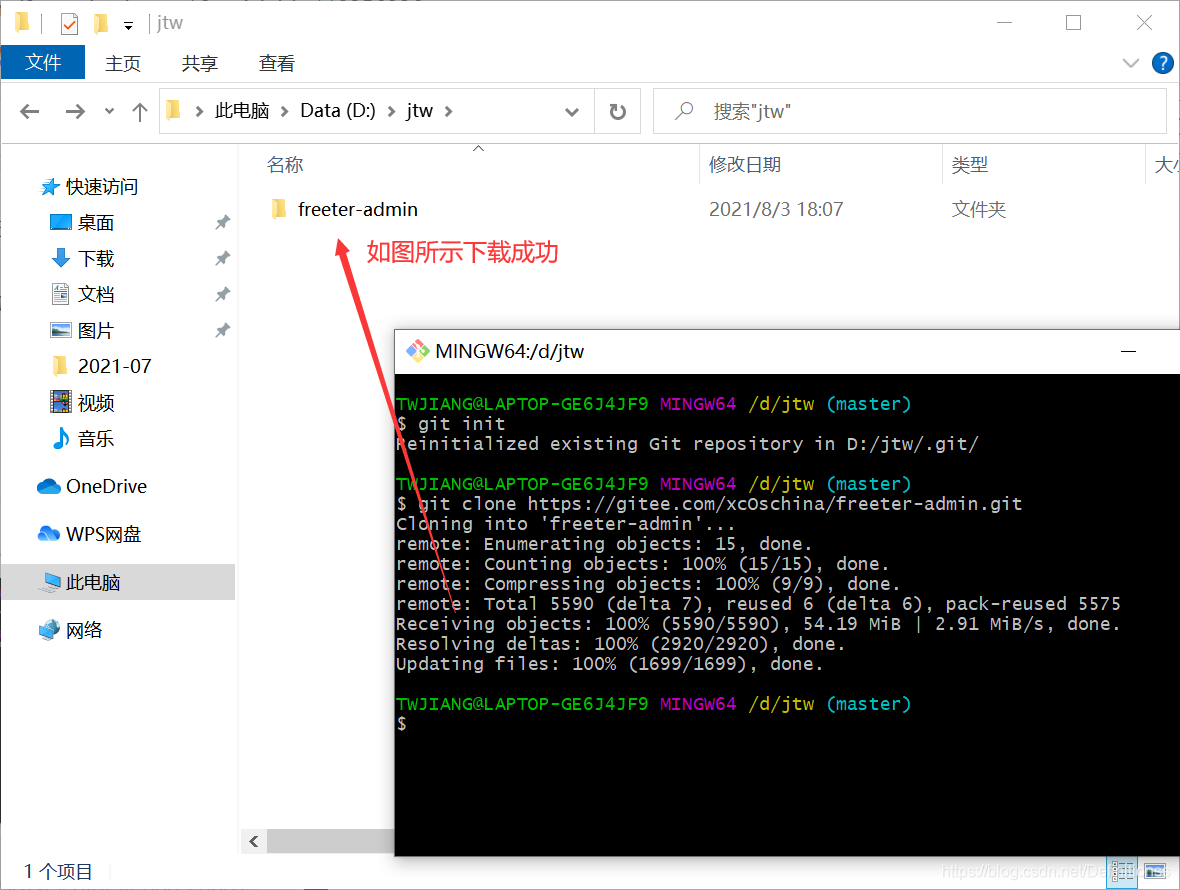Open the 2021-07 folder in navigation pane
The image size is (1180, 890).
(114, 366)
